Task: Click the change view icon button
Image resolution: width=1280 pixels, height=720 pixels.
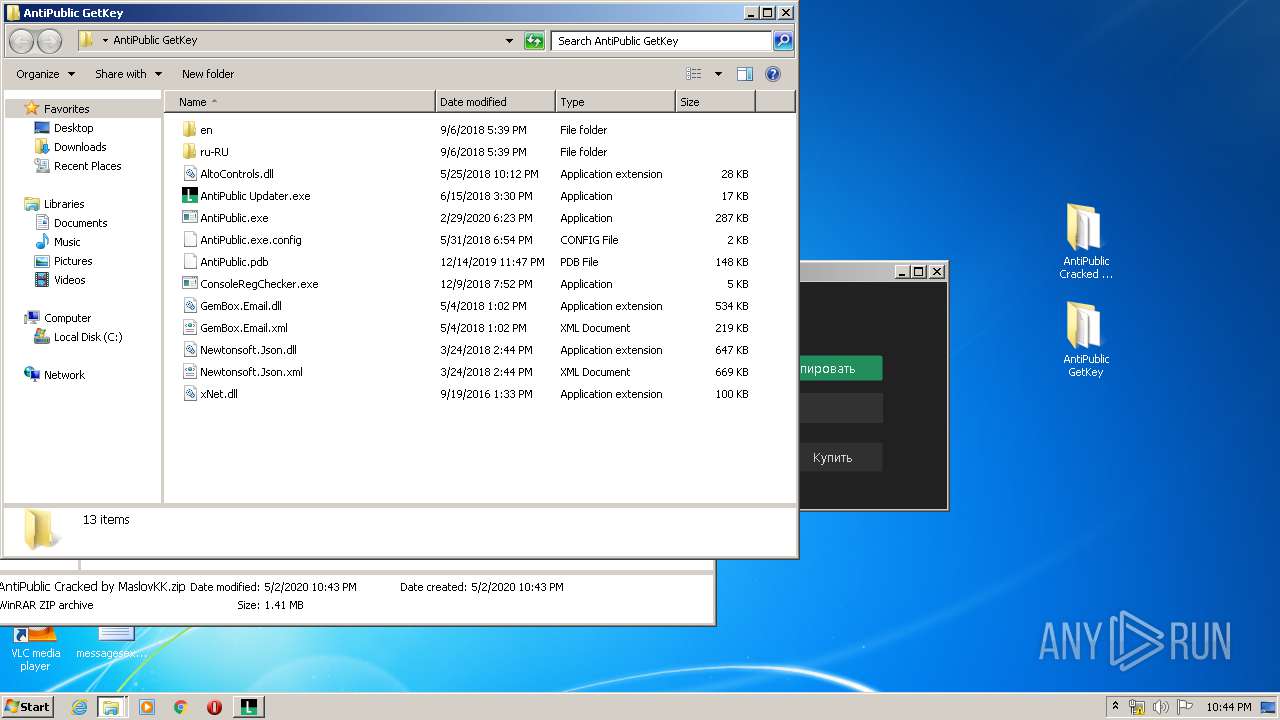Action: pos(694,74)
